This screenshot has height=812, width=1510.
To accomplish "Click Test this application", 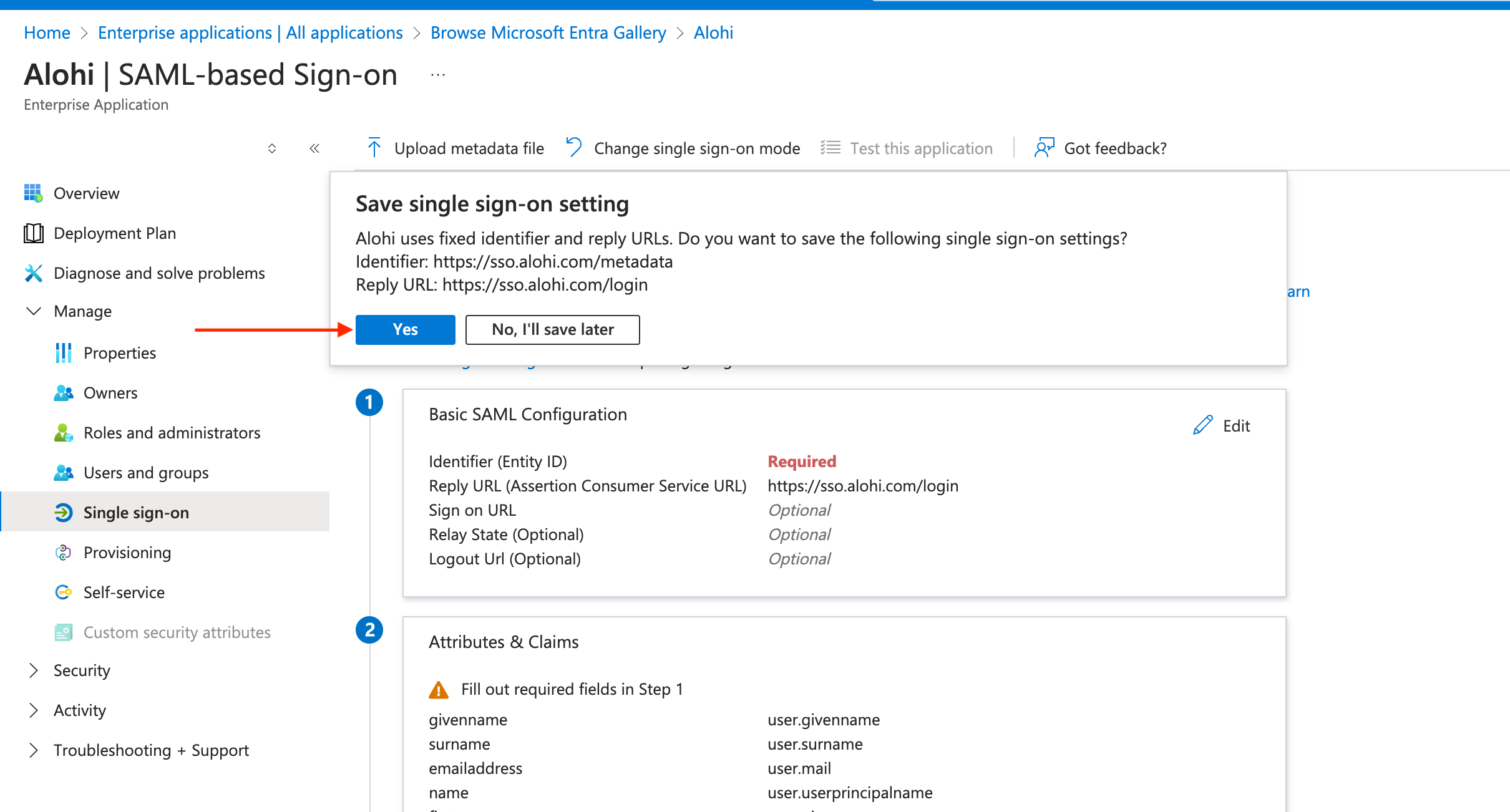I will pyautogui.click(x=906, y=148).
